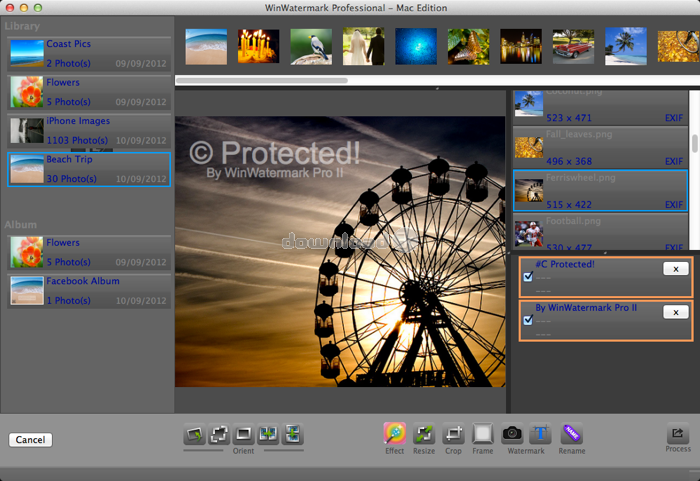
Task: Click the camera image watermark icon
Action: (512, 433)
